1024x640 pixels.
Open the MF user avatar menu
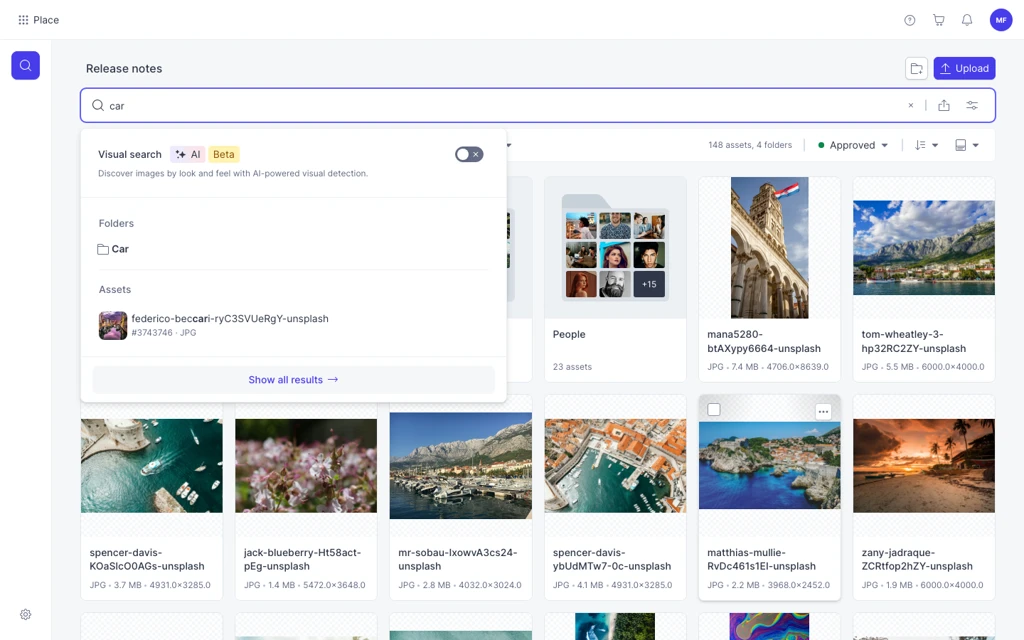pyautogui.click(x=1000, y=20)
